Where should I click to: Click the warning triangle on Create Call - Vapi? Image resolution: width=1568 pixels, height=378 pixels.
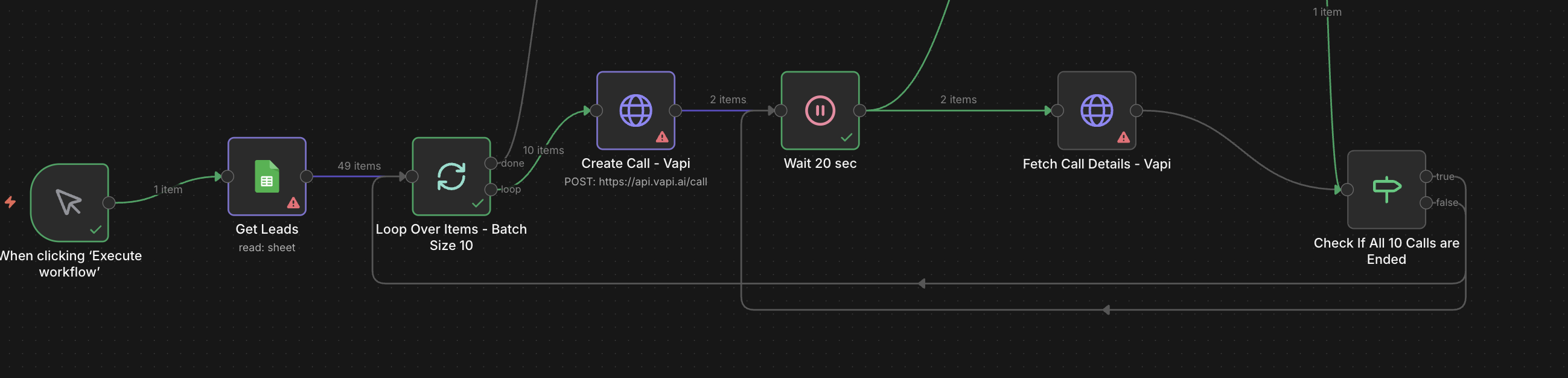662,137
